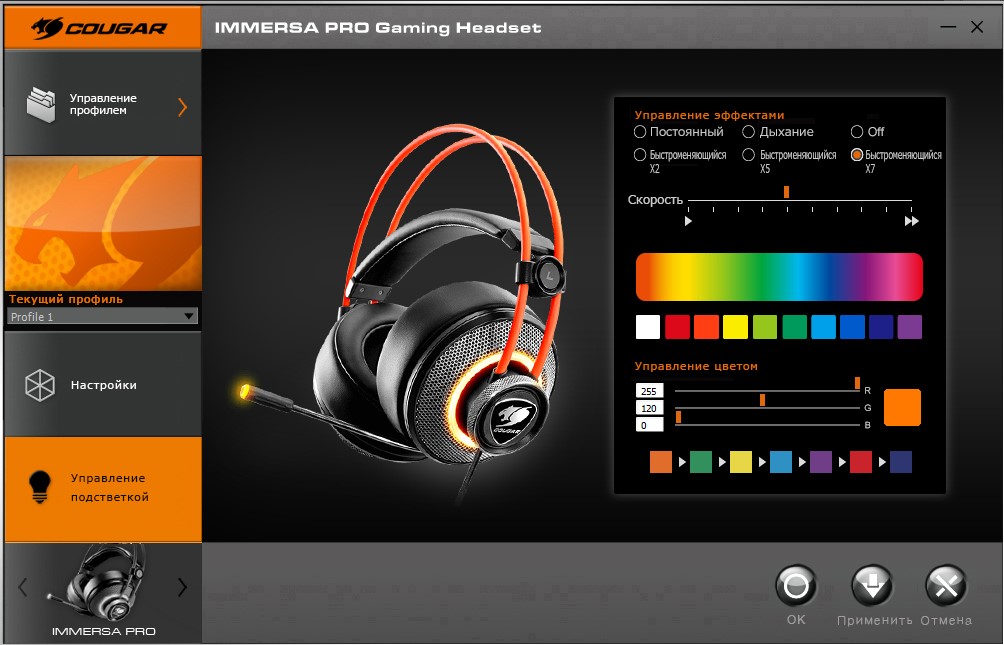The height and width of the screenshot is (645, 1004).
Task: Select Быстроменяющийся X7 radio button
Action: click(857, 155)
